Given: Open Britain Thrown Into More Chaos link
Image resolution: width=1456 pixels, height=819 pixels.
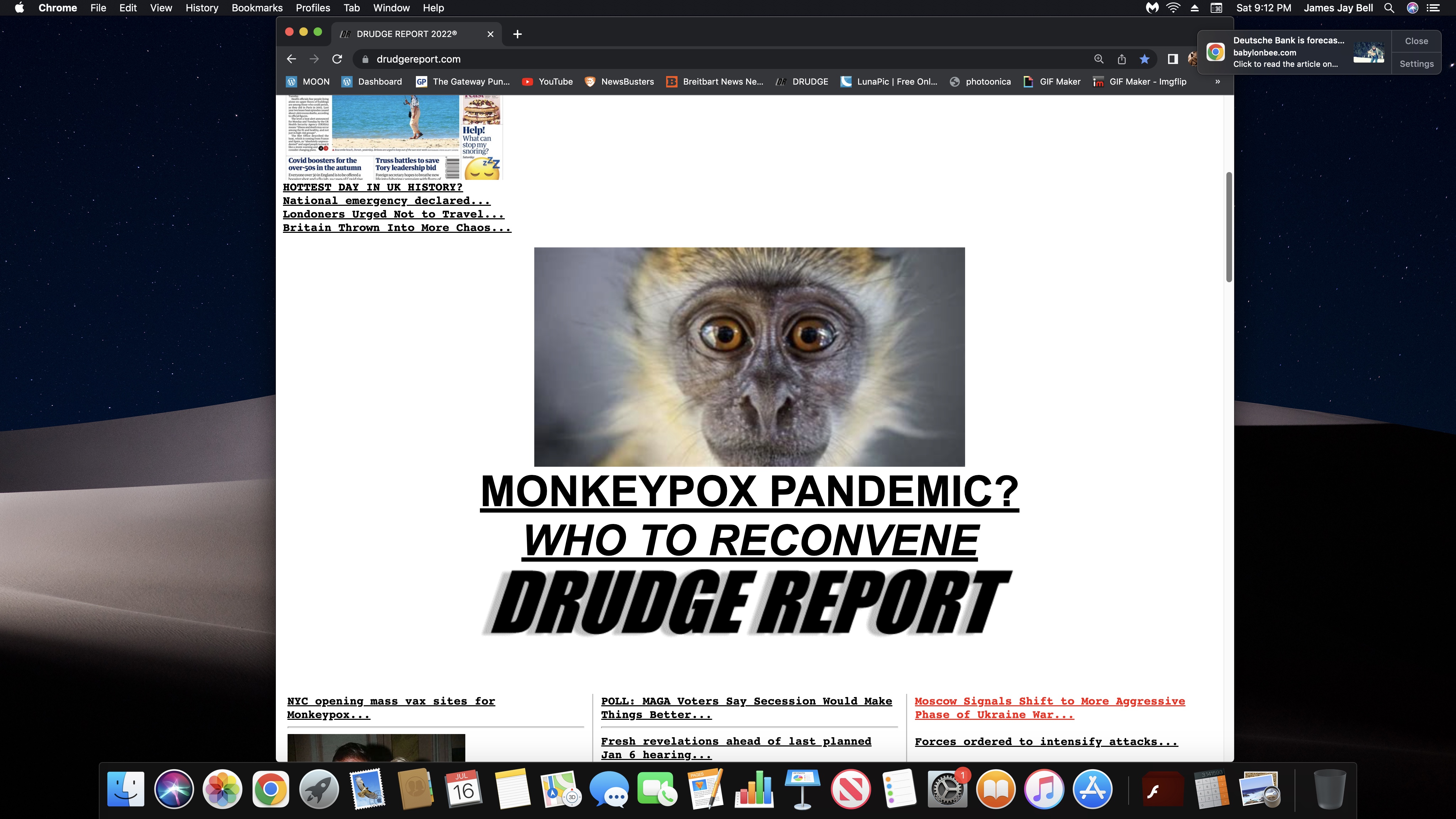Looking at the screenshot, I should (397, 228).
